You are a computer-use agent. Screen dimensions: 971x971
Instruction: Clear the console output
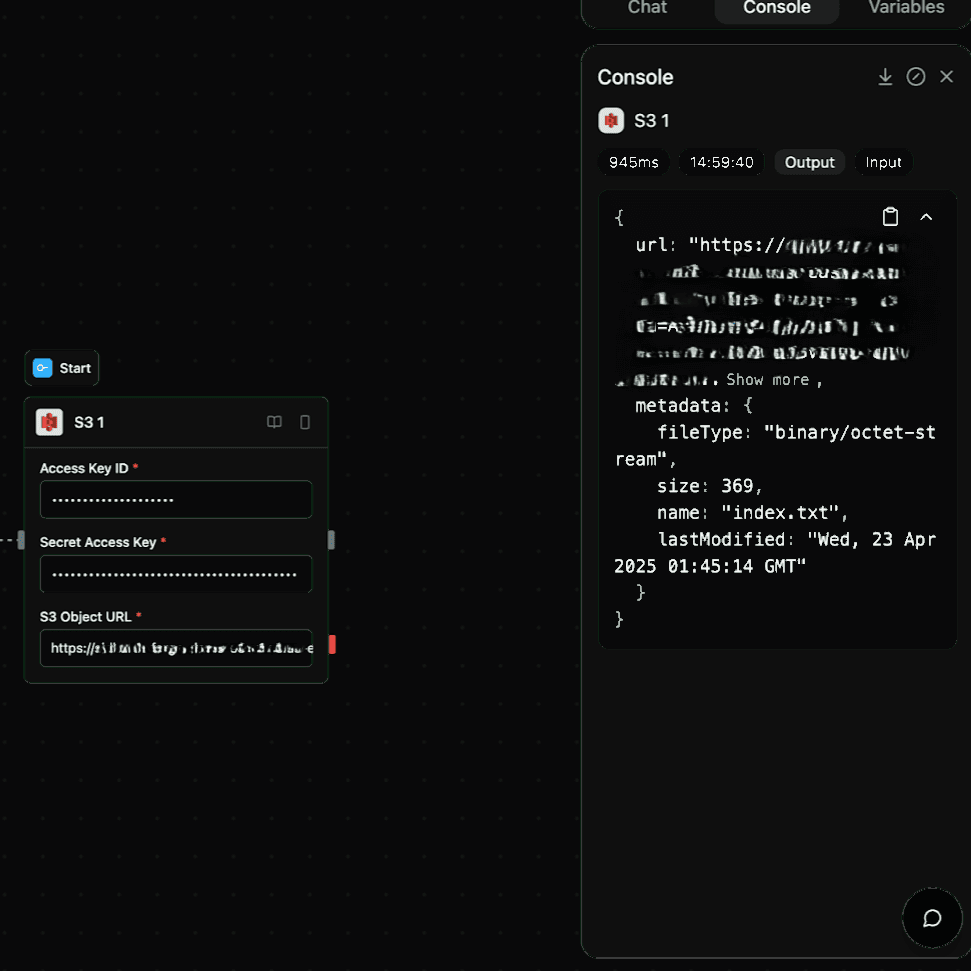(x=916, y=76)
